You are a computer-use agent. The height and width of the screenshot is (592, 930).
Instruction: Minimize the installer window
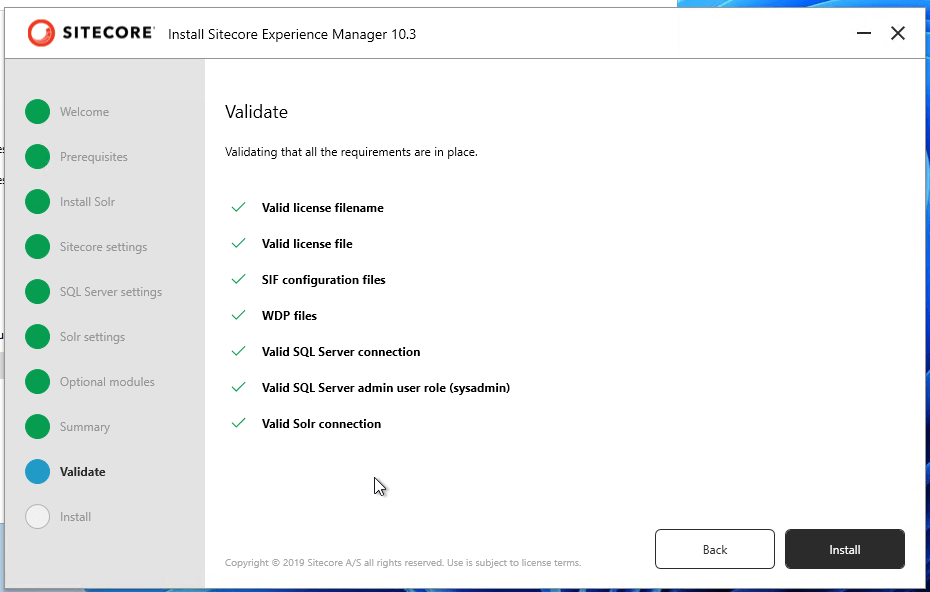(864, 34)
